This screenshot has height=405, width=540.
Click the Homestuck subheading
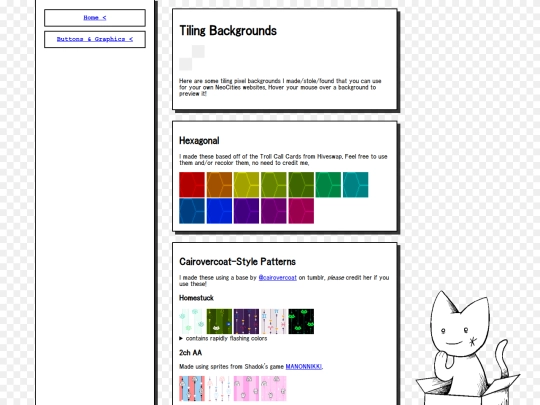[x=196, y=298]
